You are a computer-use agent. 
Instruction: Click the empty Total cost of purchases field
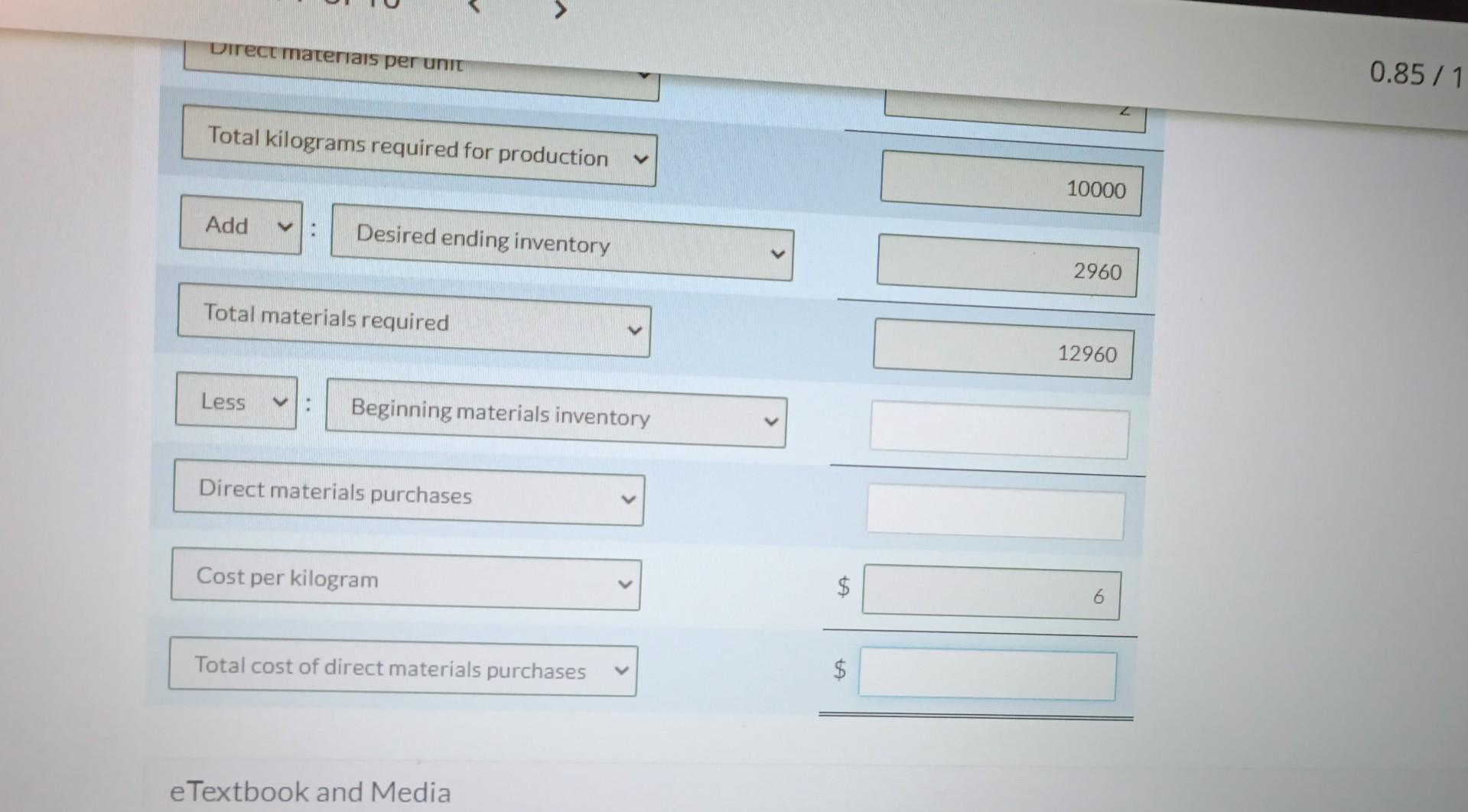[x=988, y=674]
